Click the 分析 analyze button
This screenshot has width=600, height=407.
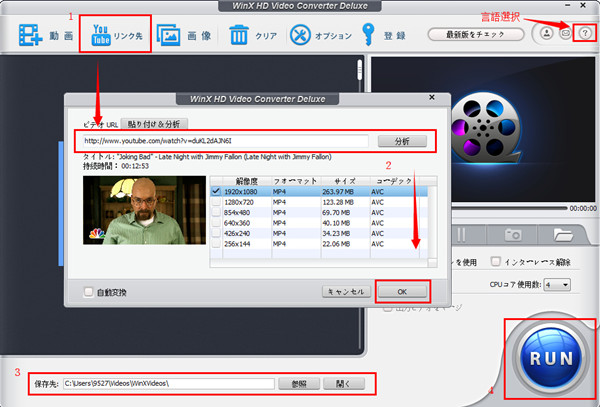tap(402, 141)
